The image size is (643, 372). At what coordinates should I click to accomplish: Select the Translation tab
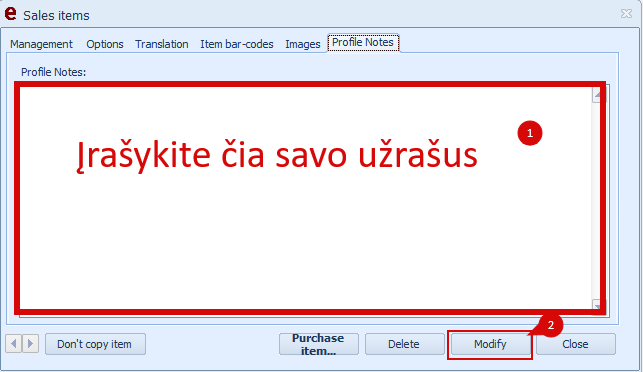pos(162,44)
